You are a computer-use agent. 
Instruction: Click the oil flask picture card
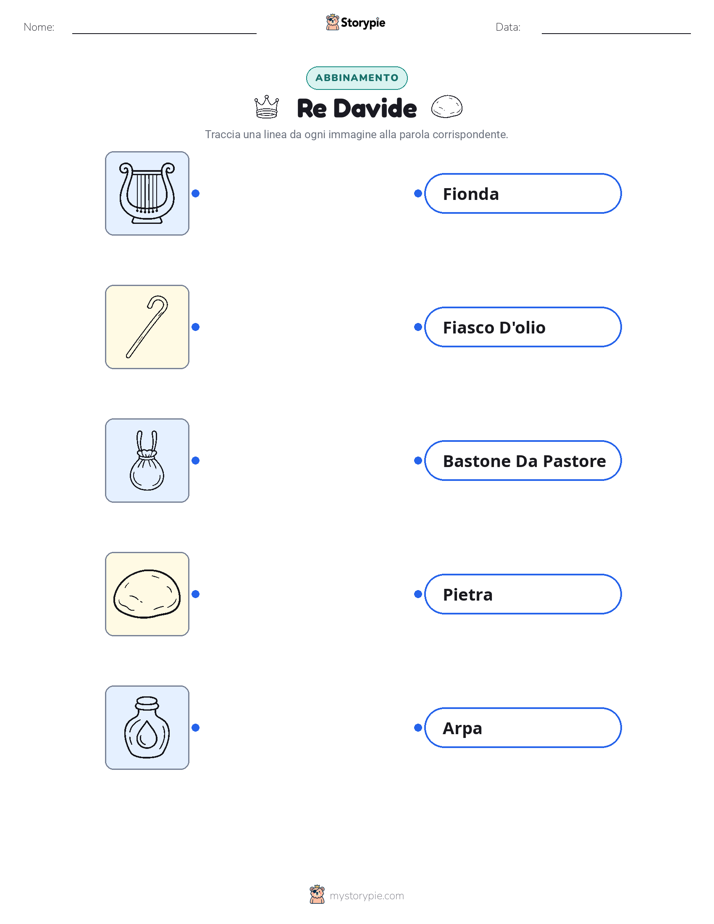[x=147, y=727]
